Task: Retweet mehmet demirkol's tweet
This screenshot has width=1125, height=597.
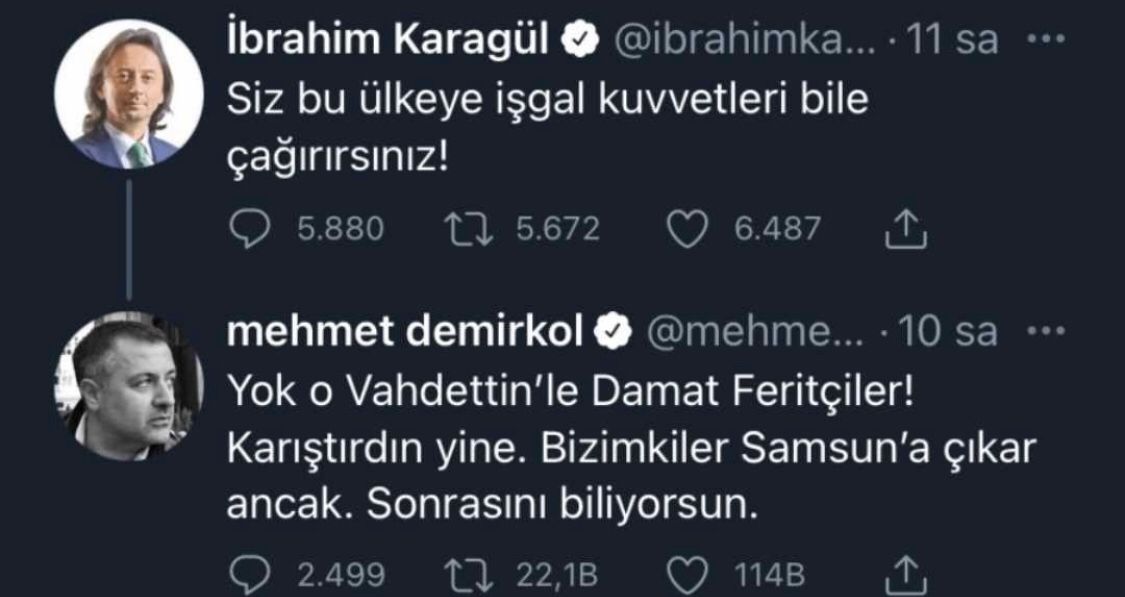Action: pos(467,575)
